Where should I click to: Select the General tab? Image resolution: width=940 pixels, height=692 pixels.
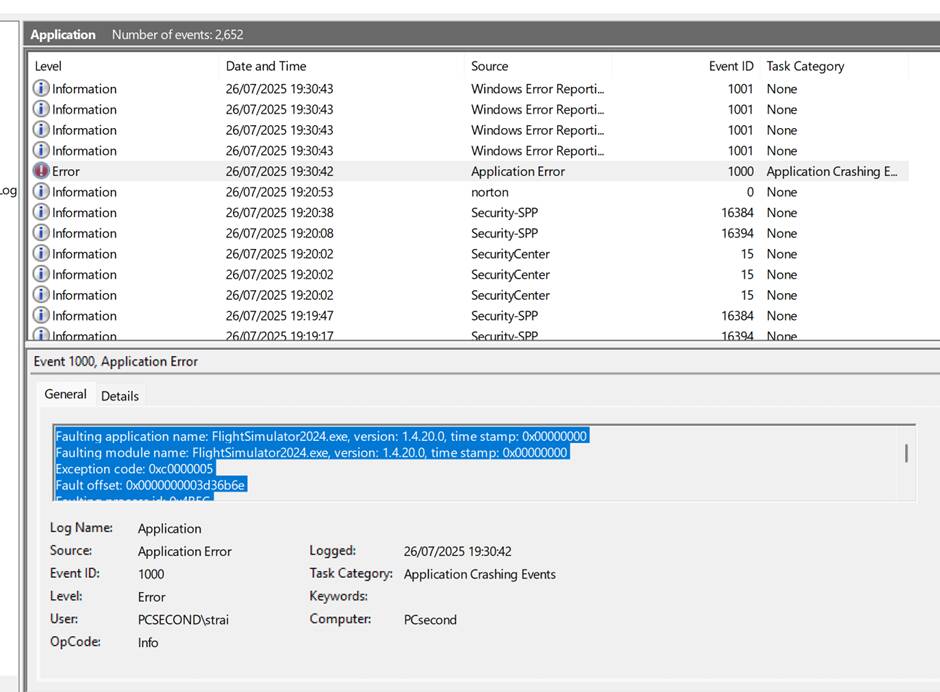coord(65,394)
